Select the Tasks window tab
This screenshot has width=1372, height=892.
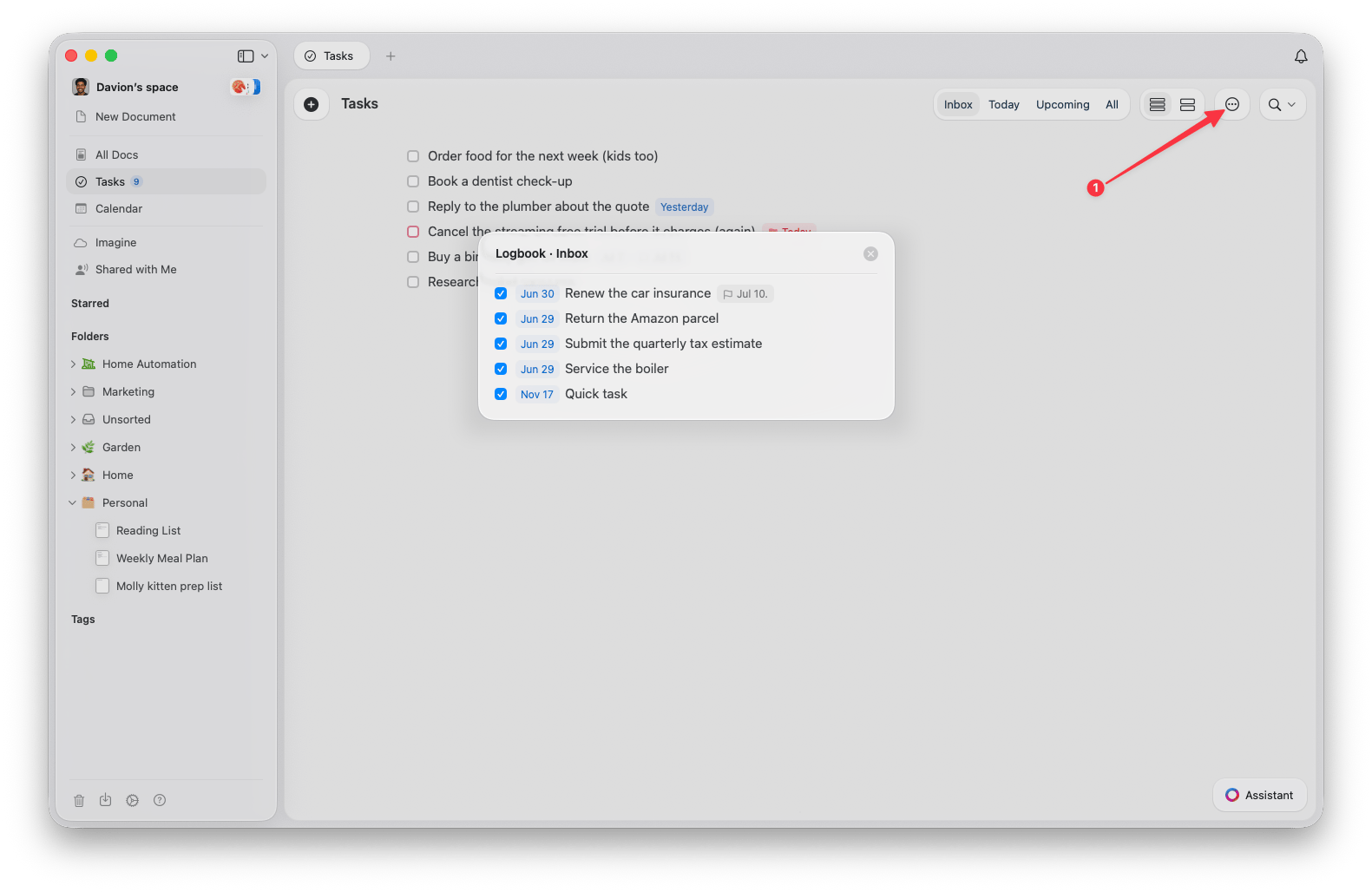click(332, 56)
